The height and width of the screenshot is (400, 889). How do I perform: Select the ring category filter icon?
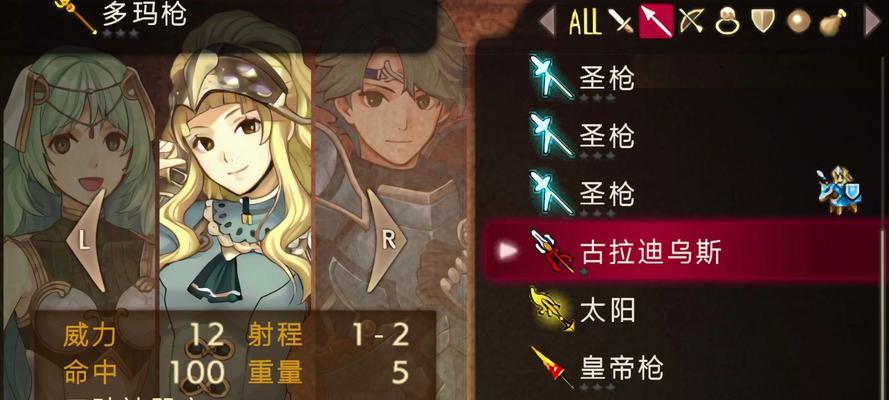tap(727, 22)
